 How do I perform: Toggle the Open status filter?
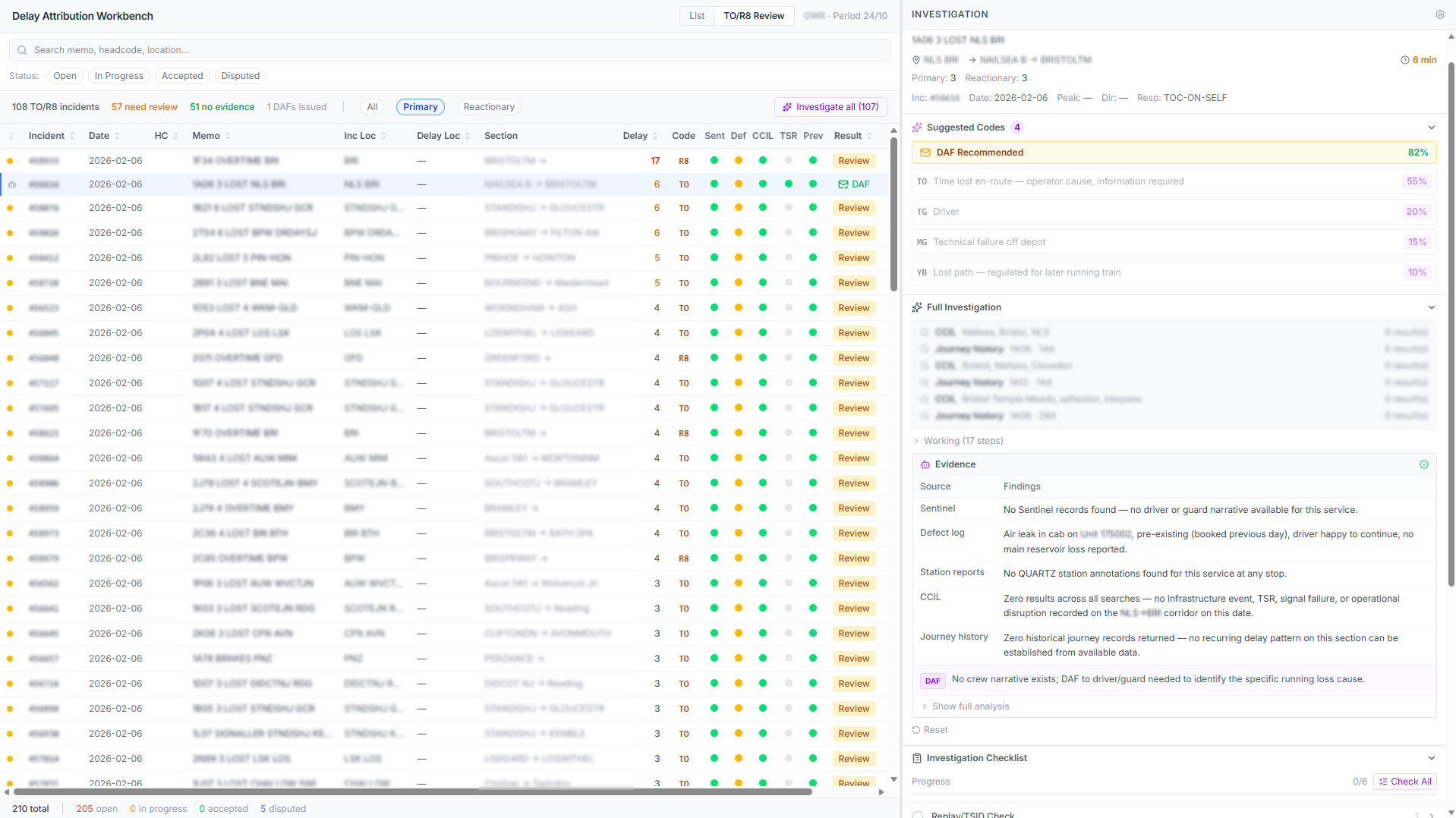point(65,76)
